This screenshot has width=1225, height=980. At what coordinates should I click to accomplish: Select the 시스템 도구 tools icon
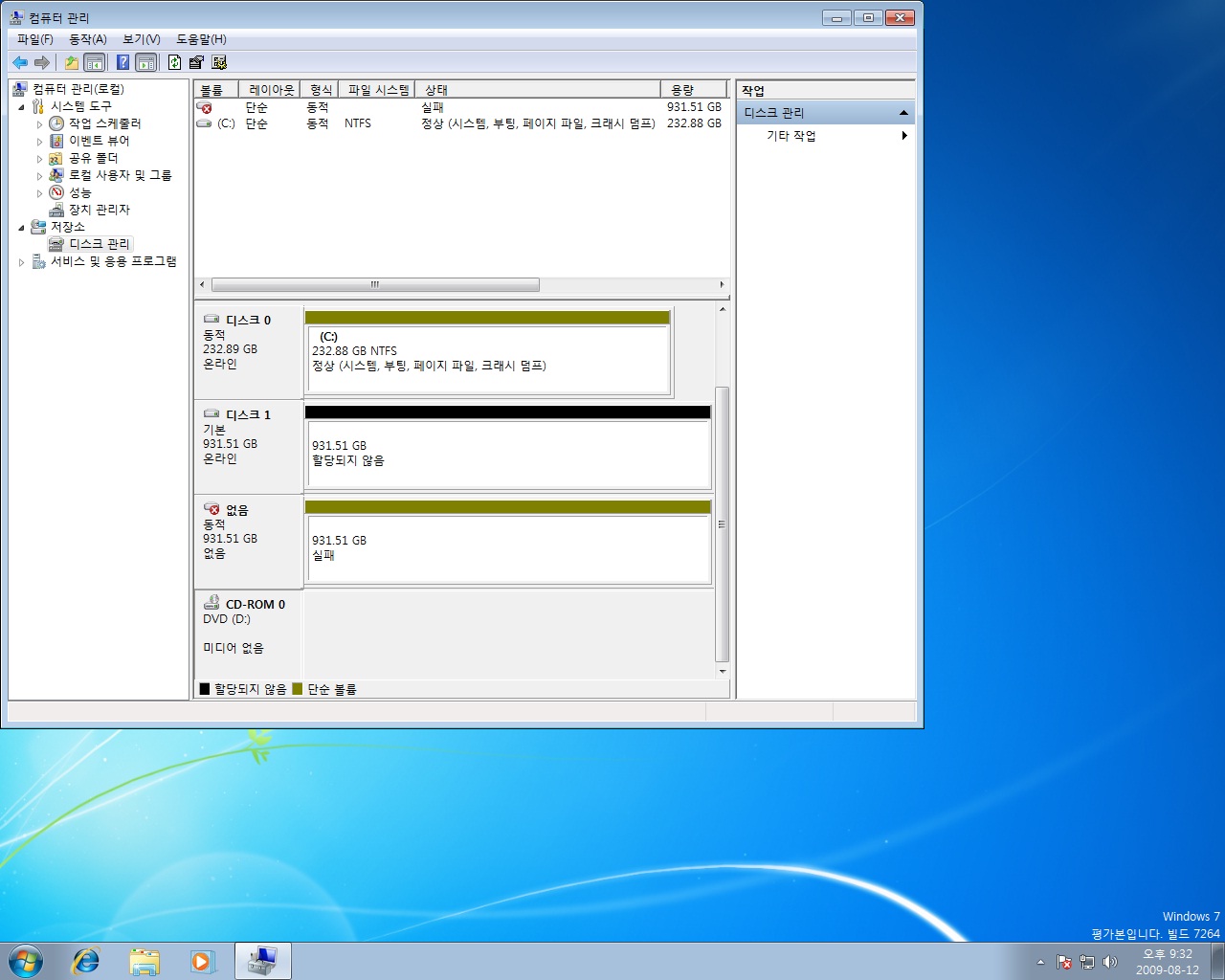click(x=38, y=106)
